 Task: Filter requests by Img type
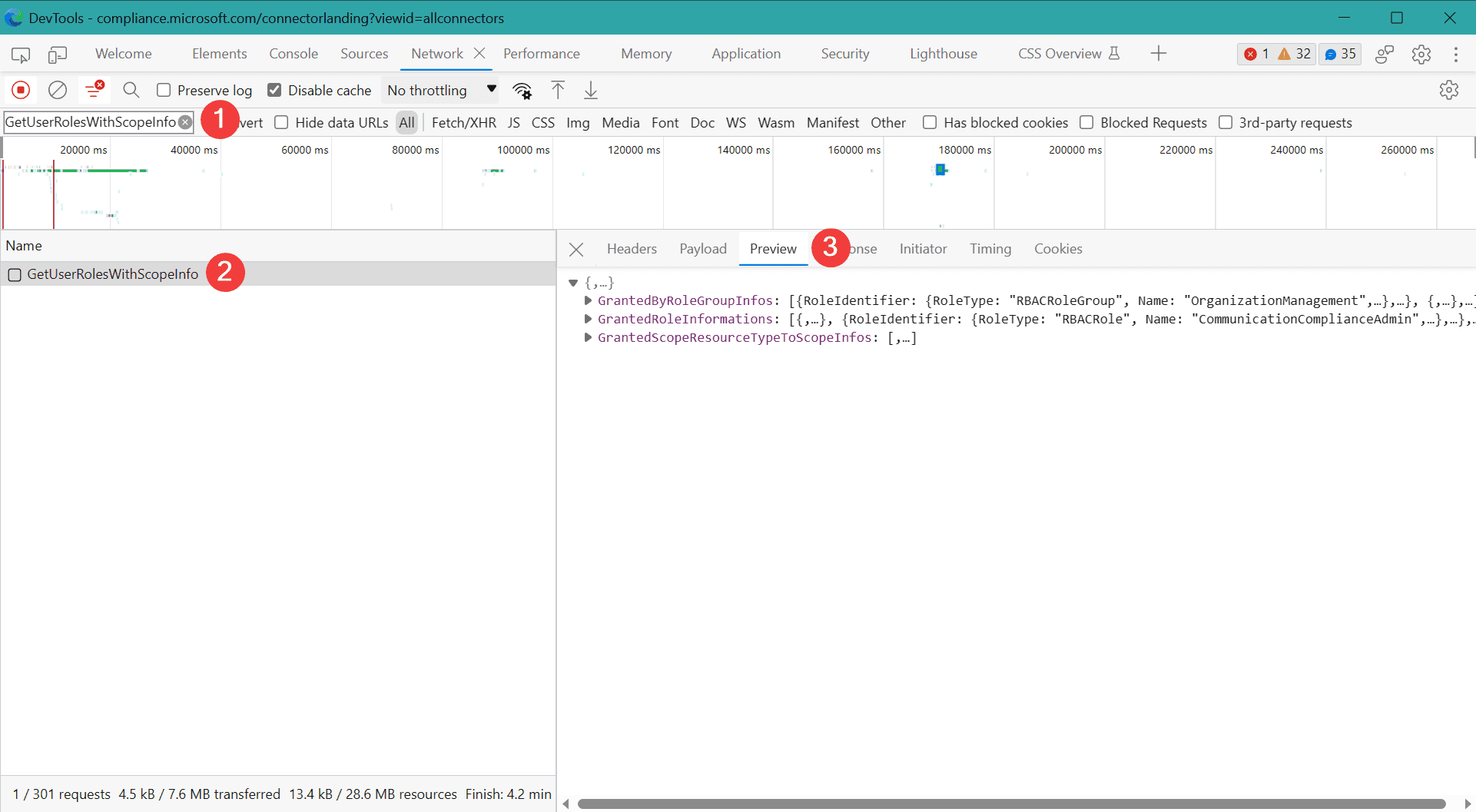click(x=578, y=123)
